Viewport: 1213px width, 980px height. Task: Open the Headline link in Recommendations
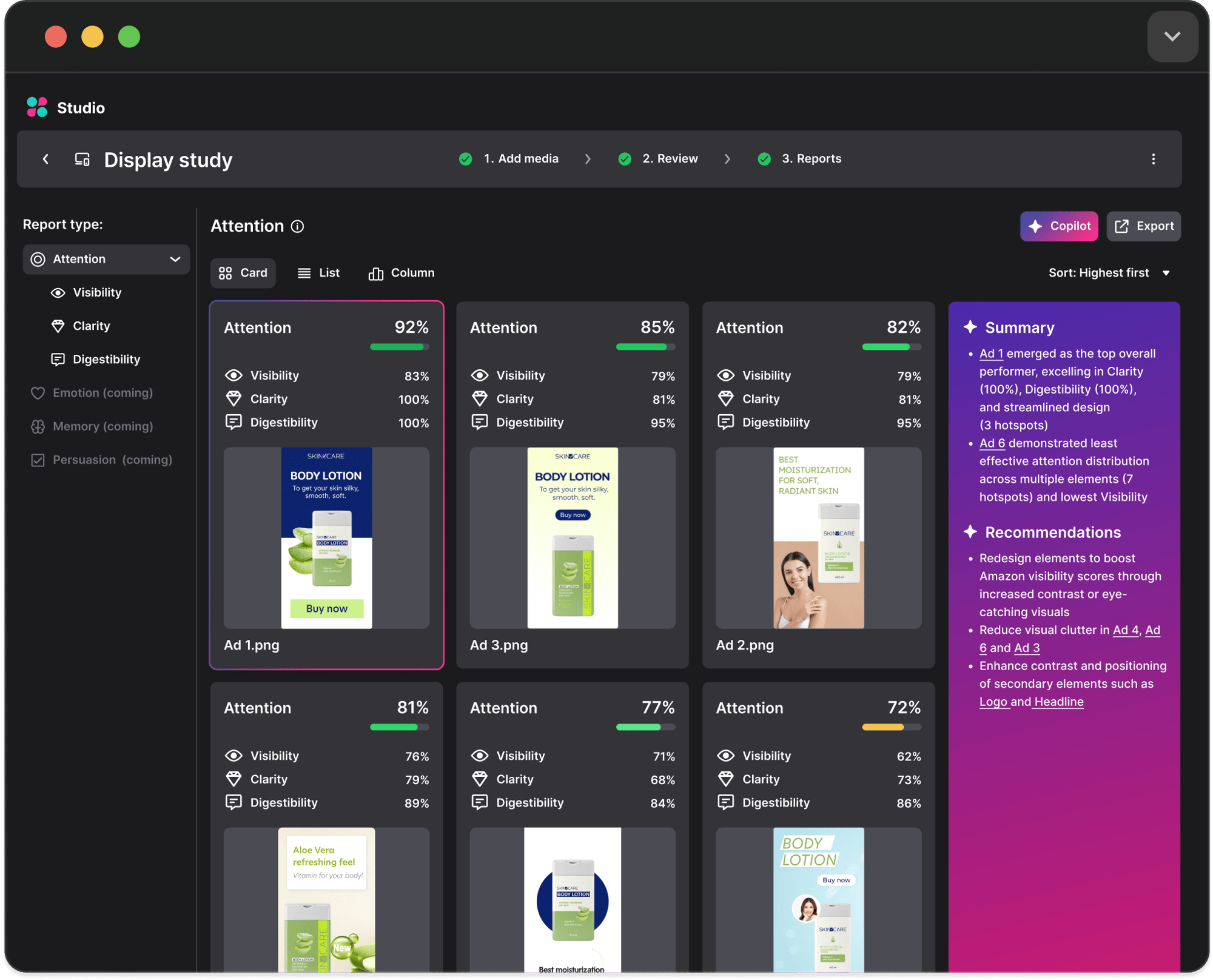click(x=1059, y=702)
